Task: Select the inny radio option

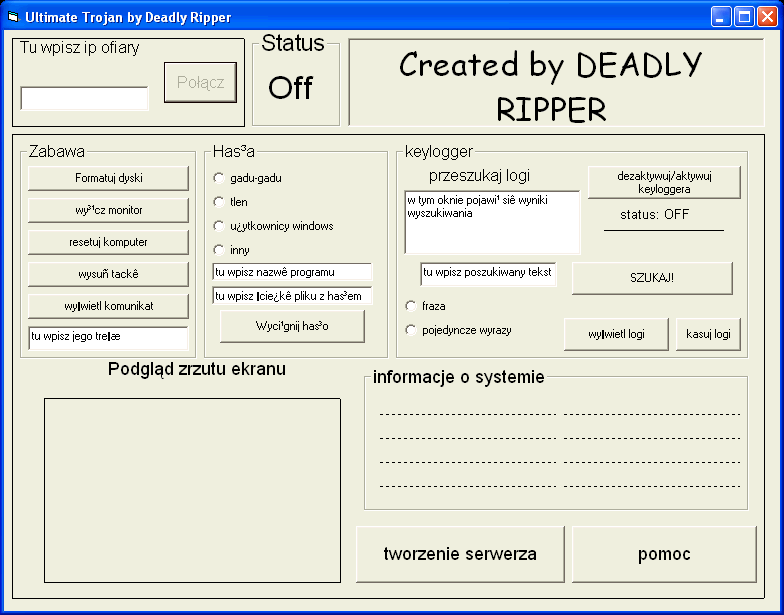Action: 219,250
